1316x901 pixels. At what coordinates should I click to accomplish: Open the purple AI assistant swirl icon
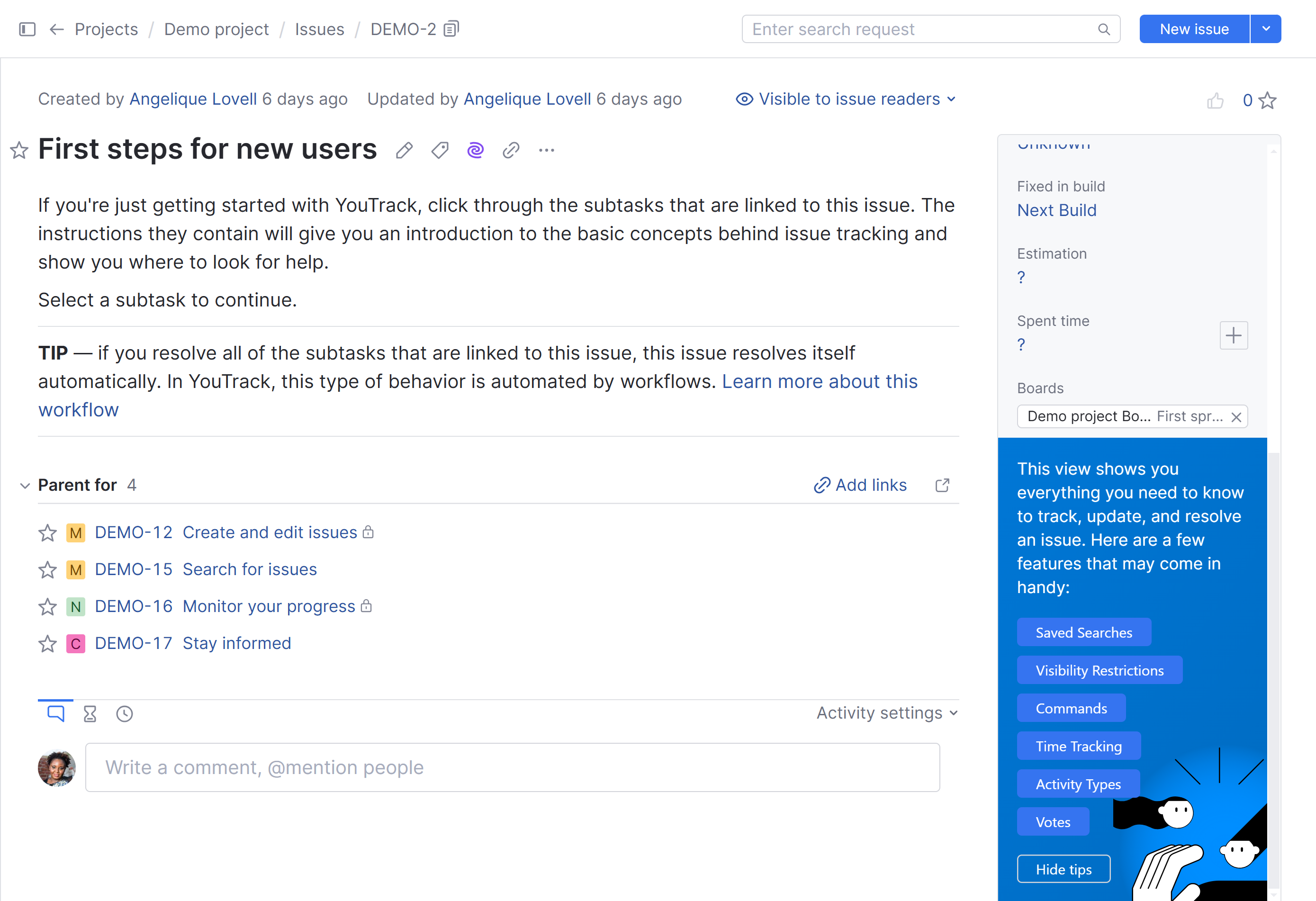475,151
